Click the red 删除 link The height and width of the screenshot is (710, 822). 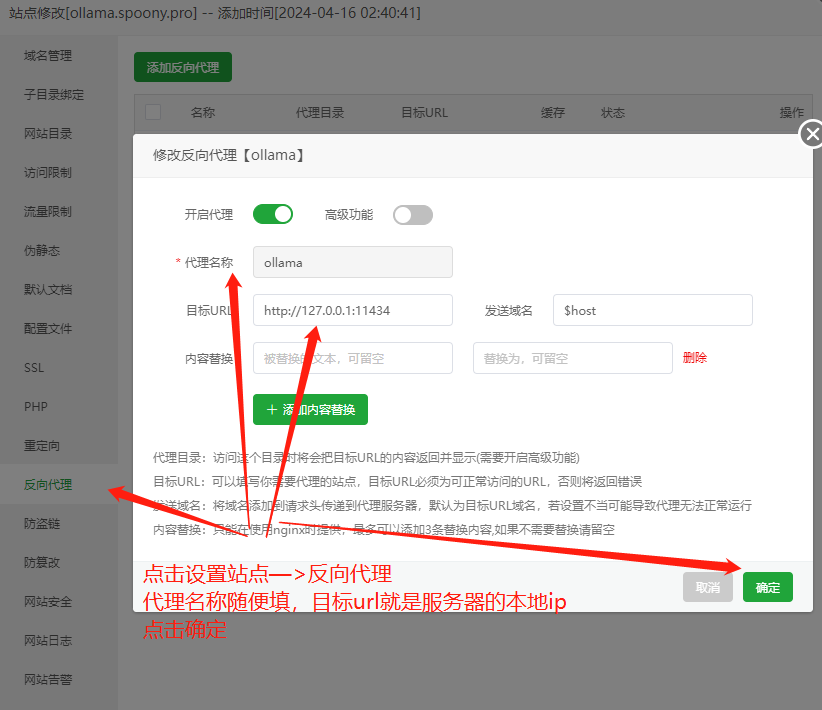point(695,358)
